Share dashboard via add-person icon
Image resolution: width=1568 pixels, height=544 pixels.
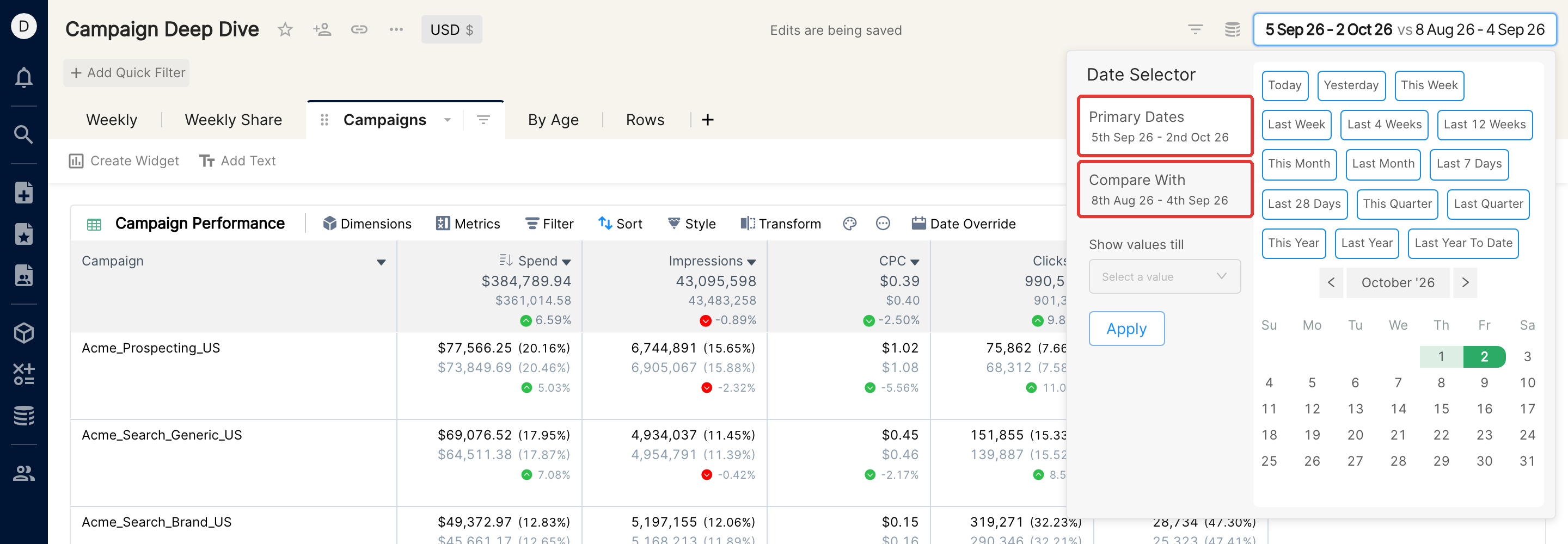[322, 29]
